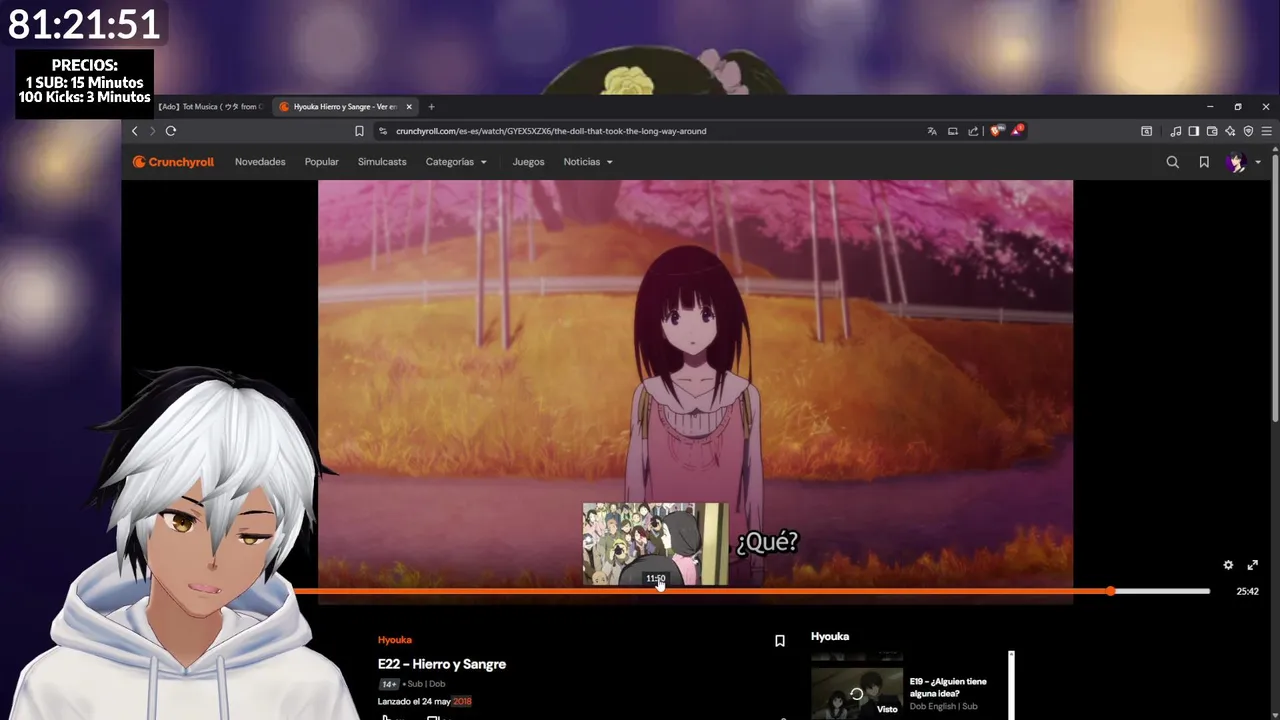Seek video at 11:50 on progress bar
The width and height of the screenshot is (1280, 720).
click(658, 591)
